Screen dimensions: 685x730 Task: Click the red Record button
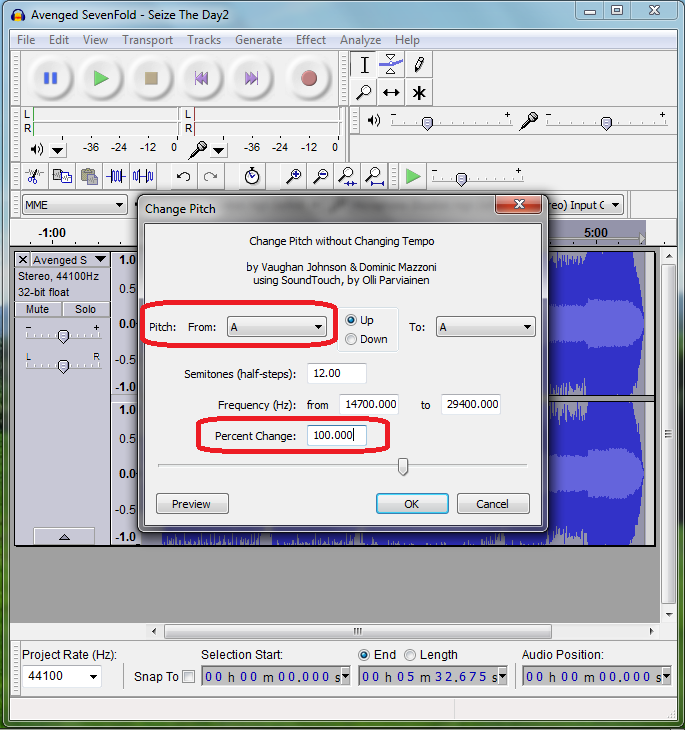coord(309,78)
